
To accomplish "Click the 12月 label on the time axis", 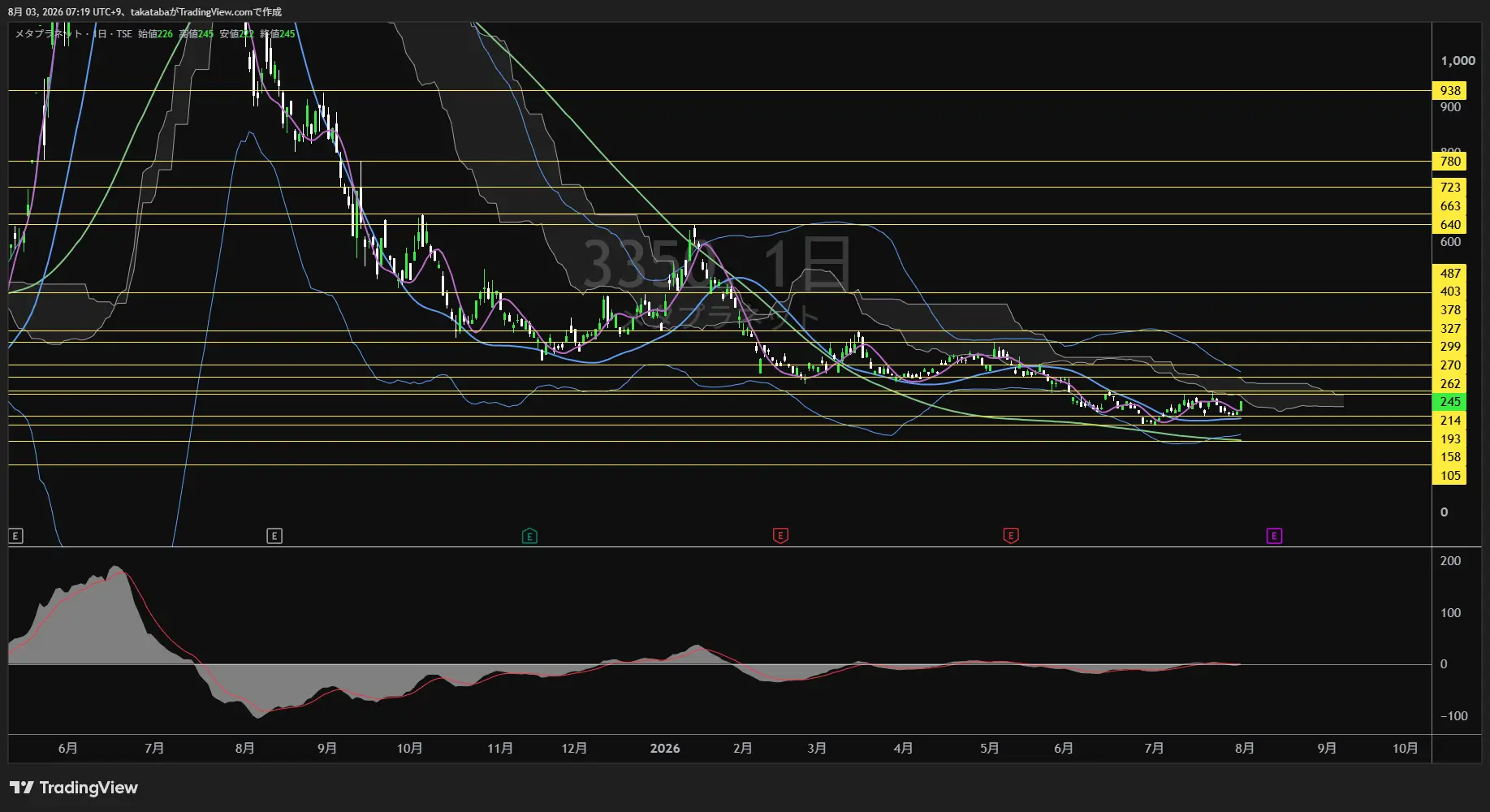I will pos(574,749).
